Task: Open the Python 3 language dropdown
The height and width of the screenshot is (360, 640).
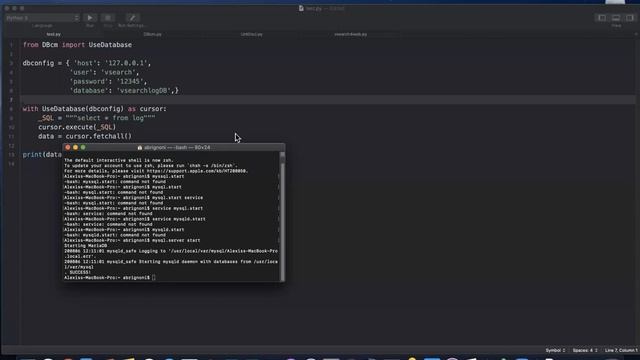Action: 42,18
